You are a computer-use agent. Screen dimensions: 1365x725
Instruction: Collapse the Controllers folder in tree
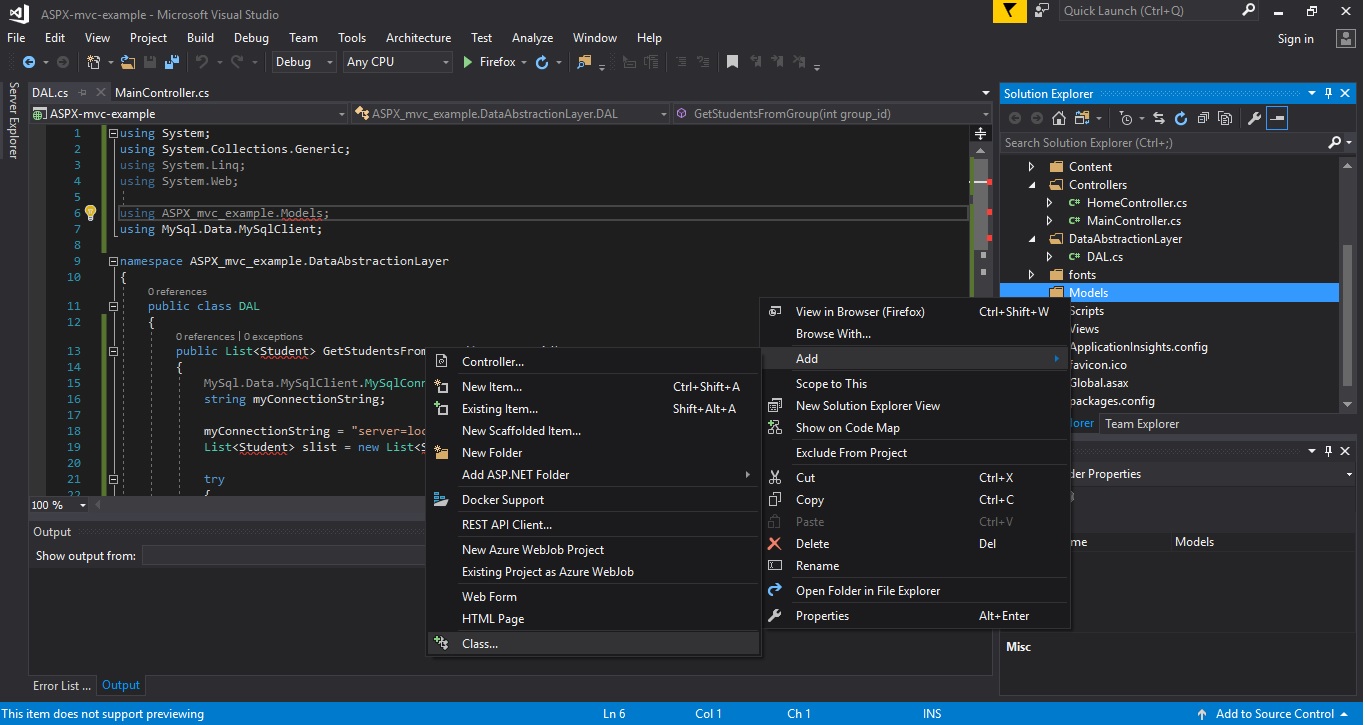(1033, 185)
